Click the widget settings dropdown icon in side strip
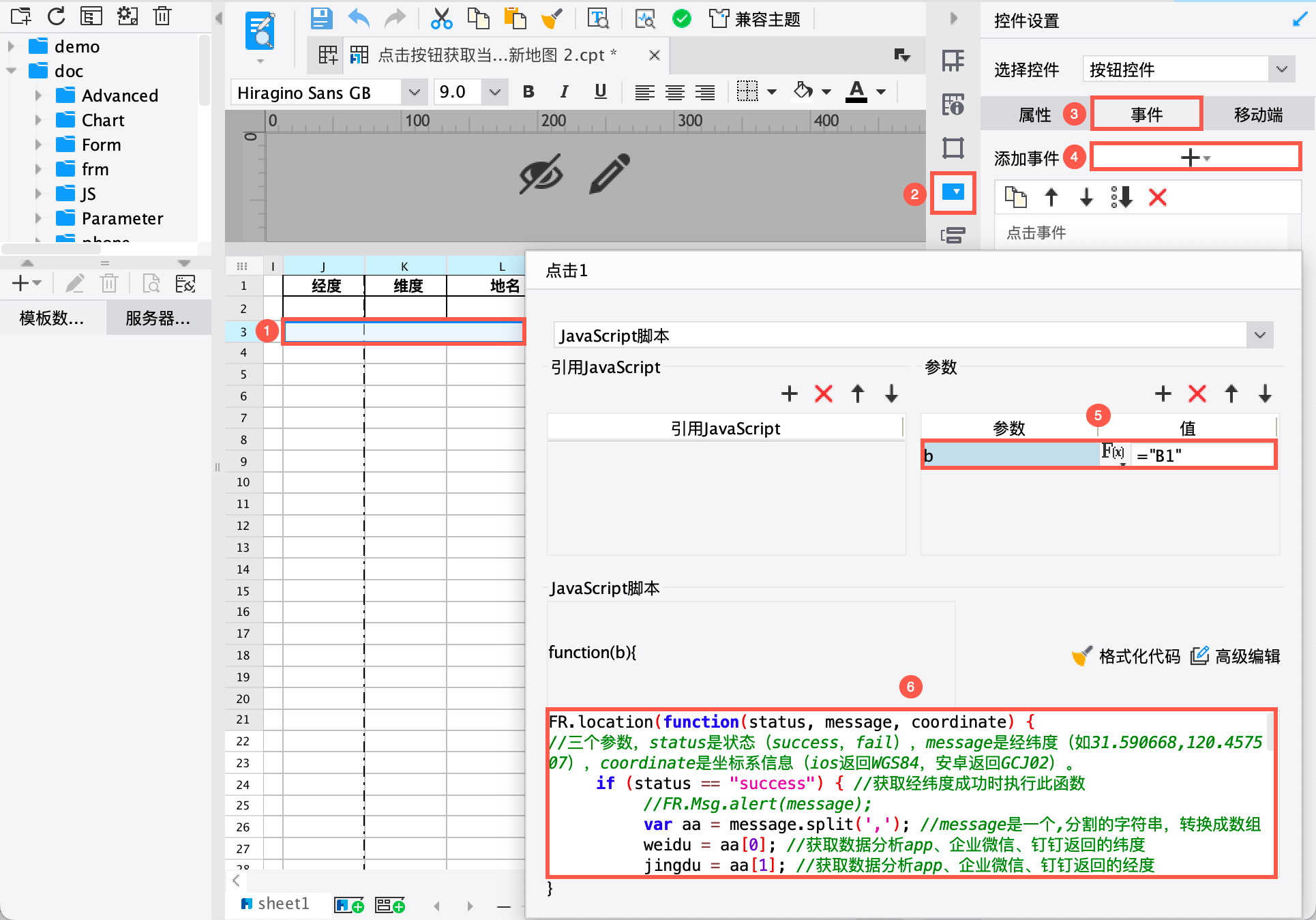Screen dimensions: 1316x920 (953, 192)
